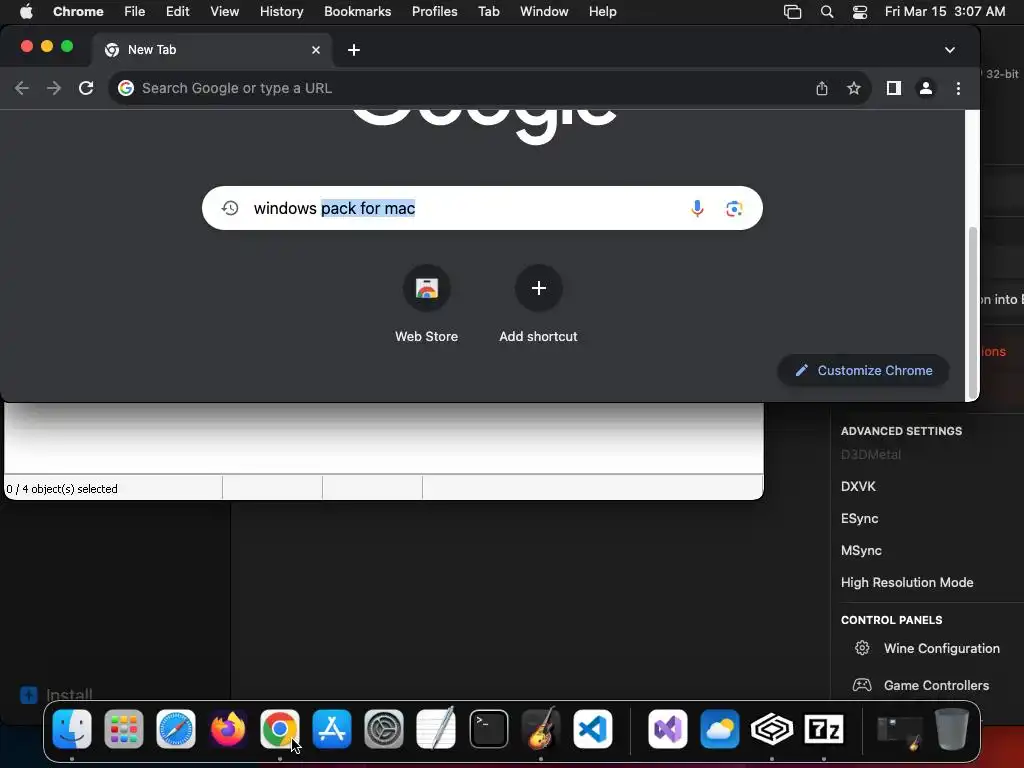Screen dimensions: 1024x768
Task: Open Launchpad in the dock
Action: 123,729
